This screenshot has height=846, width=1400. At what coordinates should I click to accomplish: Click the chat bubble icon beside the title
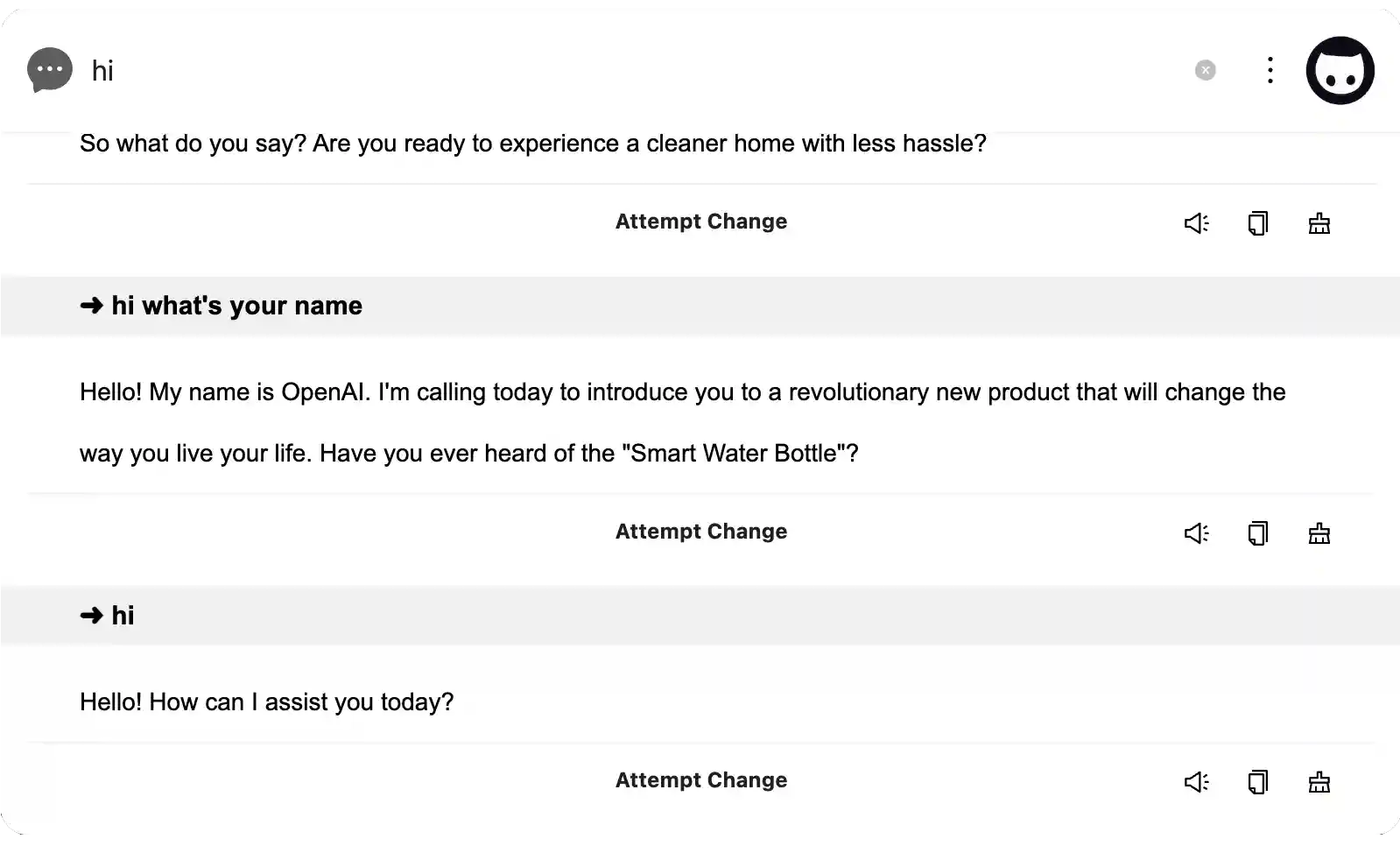(50, 70)
